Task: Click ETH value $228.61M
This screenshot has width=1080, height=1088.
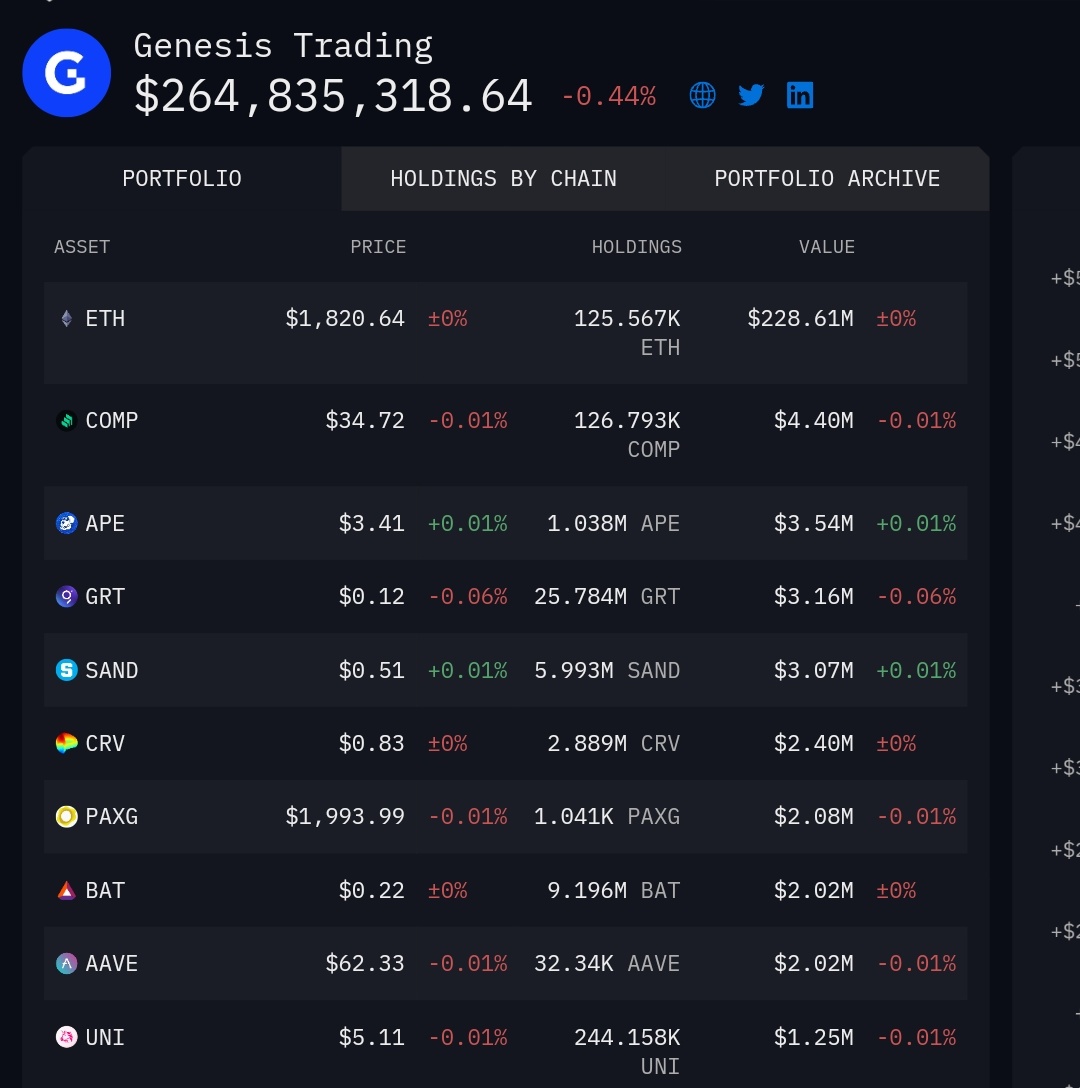Action: tap(800, 318)
